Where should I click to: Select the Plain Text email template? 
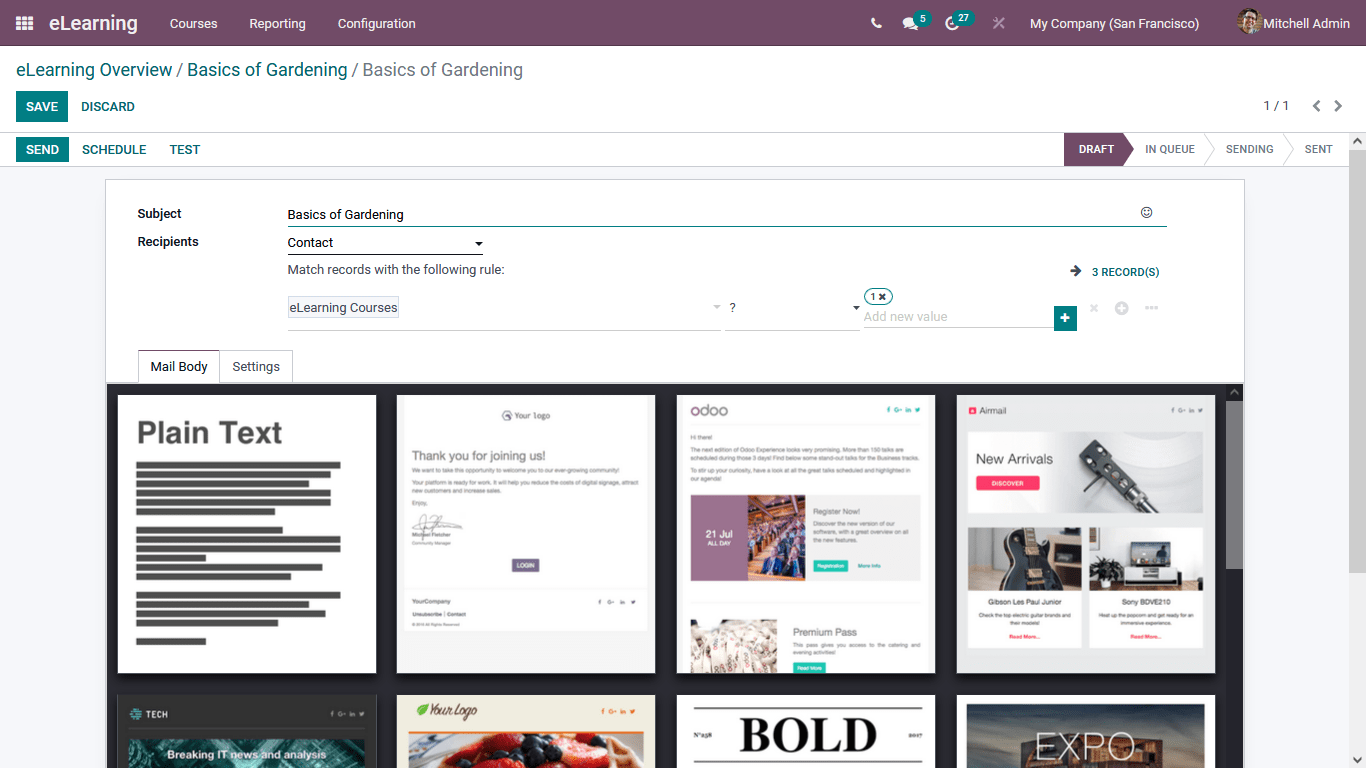pyautogui.click(x=246, y=533)
